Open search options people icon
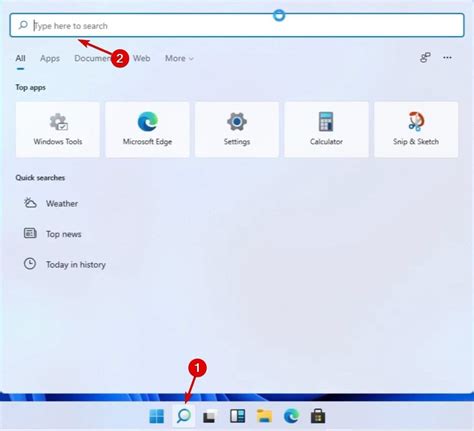This screenshot has width=474, height=431. tap(425, 58)
